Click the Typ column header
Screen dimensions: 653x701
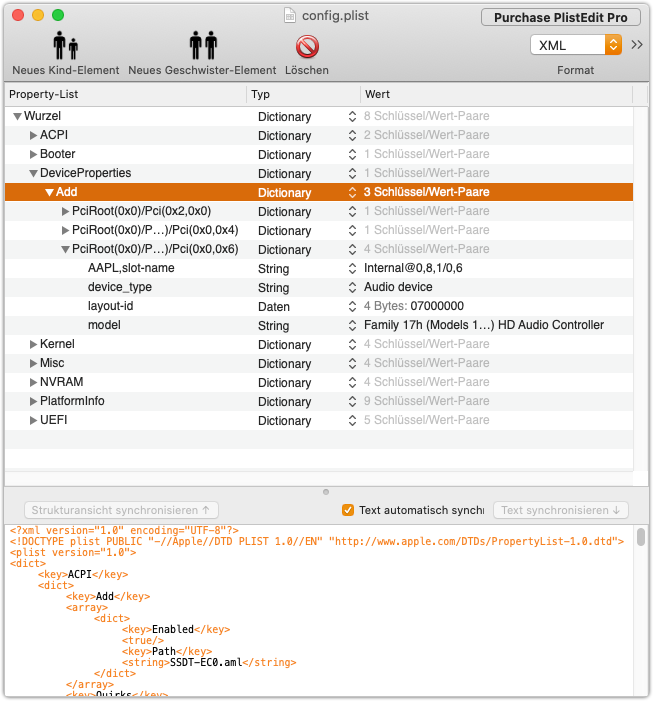click(x=303, y=94)
